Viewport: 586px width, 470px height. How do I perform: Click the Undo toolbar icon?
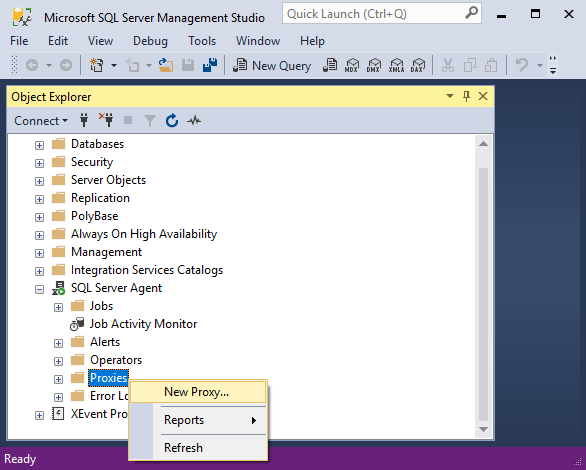(x=522, y=65)
